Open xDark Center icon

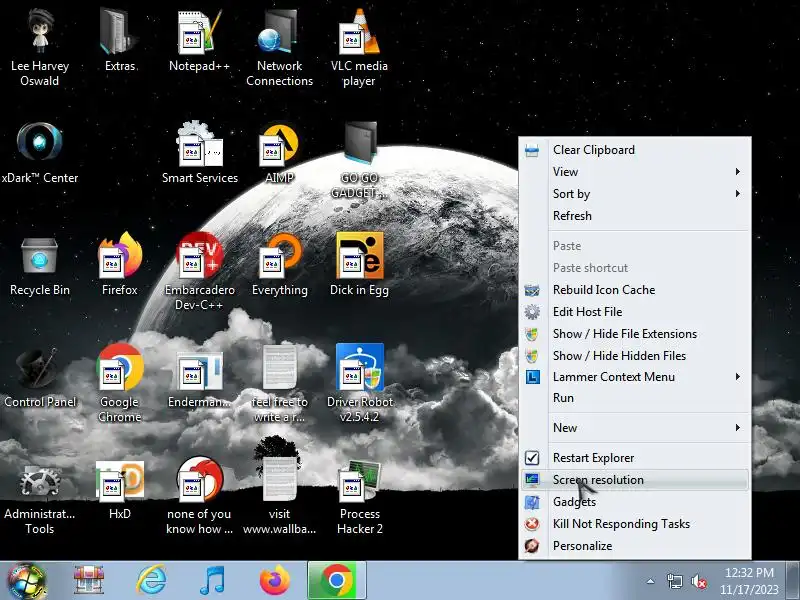tap(40, 152)
